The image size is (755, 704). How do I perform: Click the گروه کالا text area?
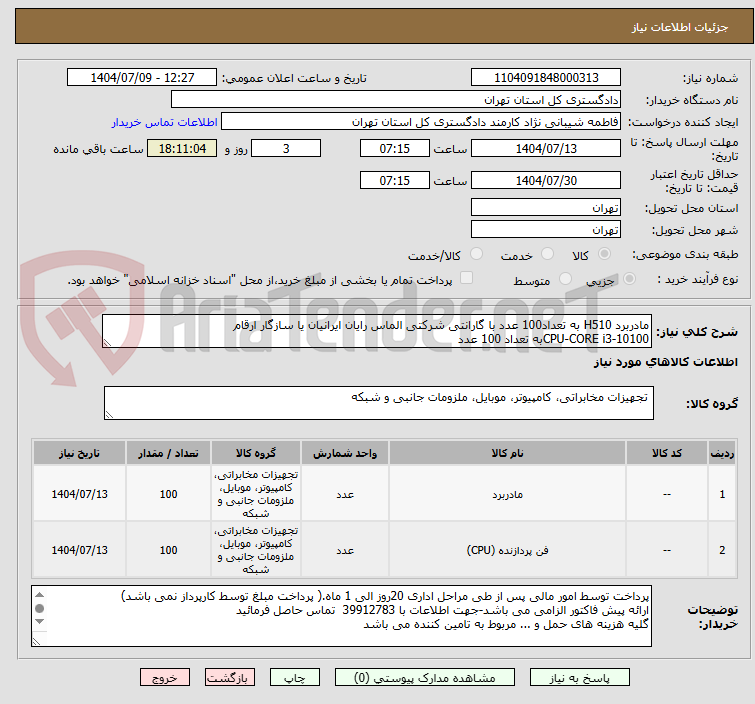(378, 403)
